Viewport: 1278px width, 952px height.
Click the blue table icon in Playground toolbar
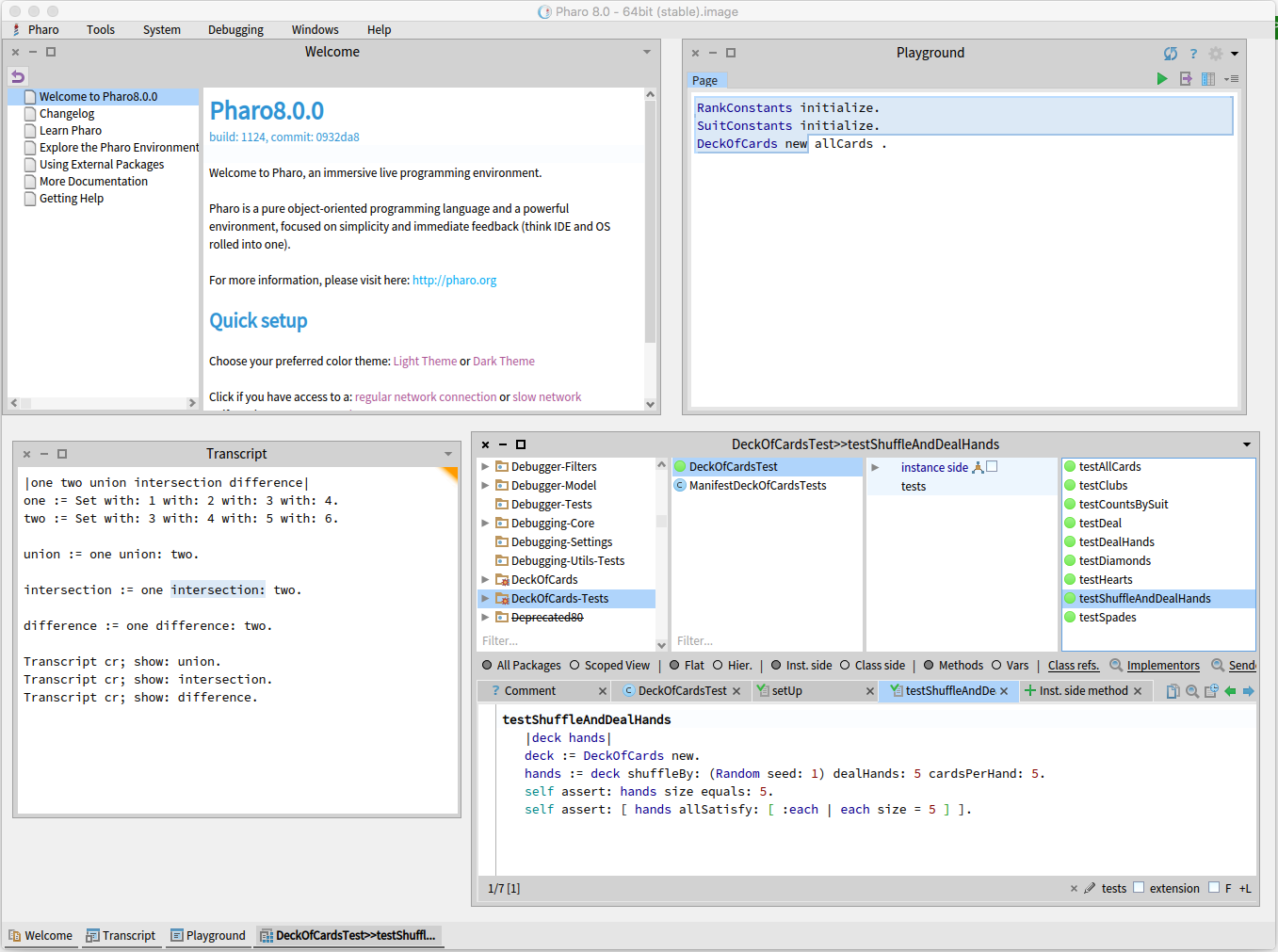(x=1208, y=79)
